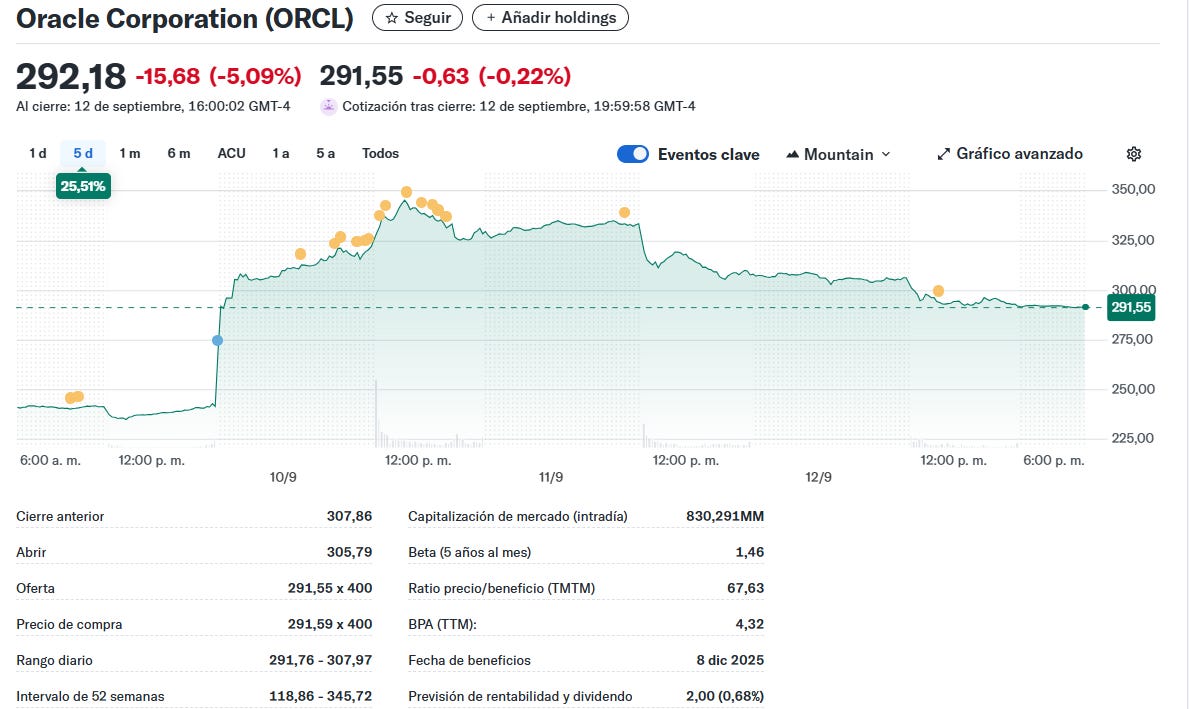Click Fecha de beneficios 8 dic 2025
1189x709 pixels.
[730, 660]
